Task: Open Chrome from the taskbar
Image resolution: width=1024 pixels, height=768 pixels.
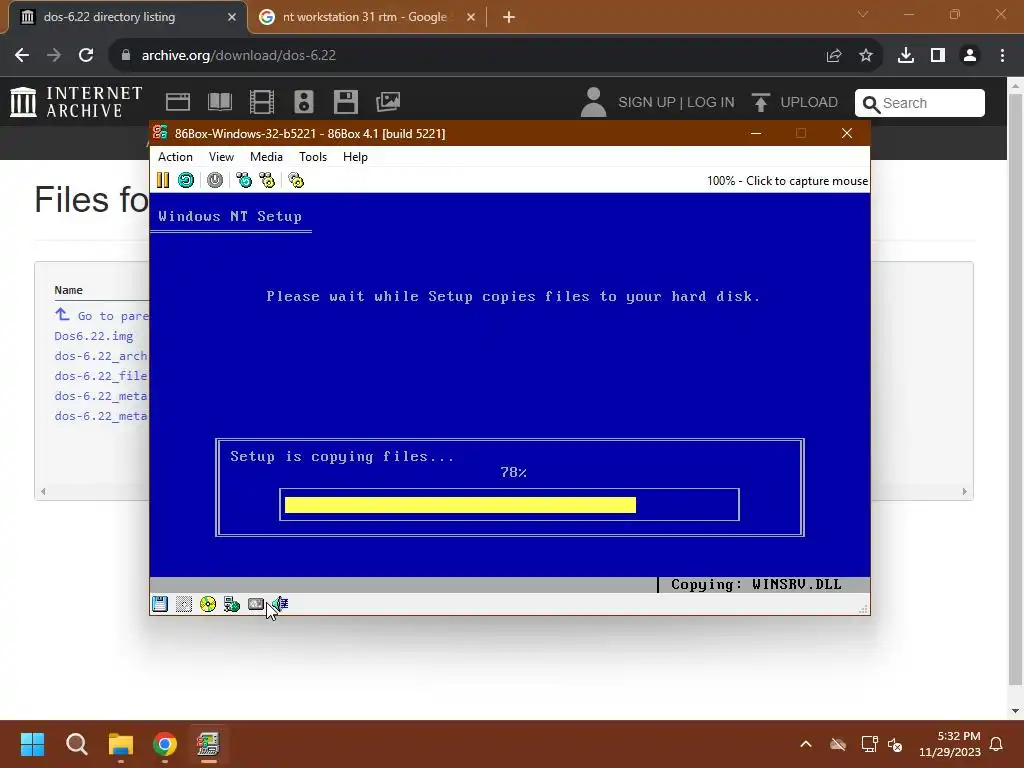Action: (165, 744)
